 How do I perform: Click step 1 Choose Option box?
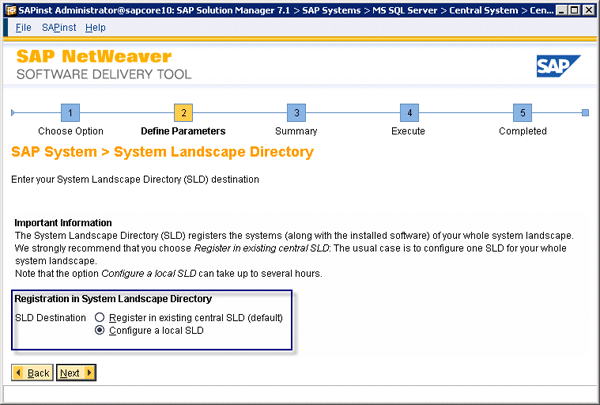[x=70, y=113]
